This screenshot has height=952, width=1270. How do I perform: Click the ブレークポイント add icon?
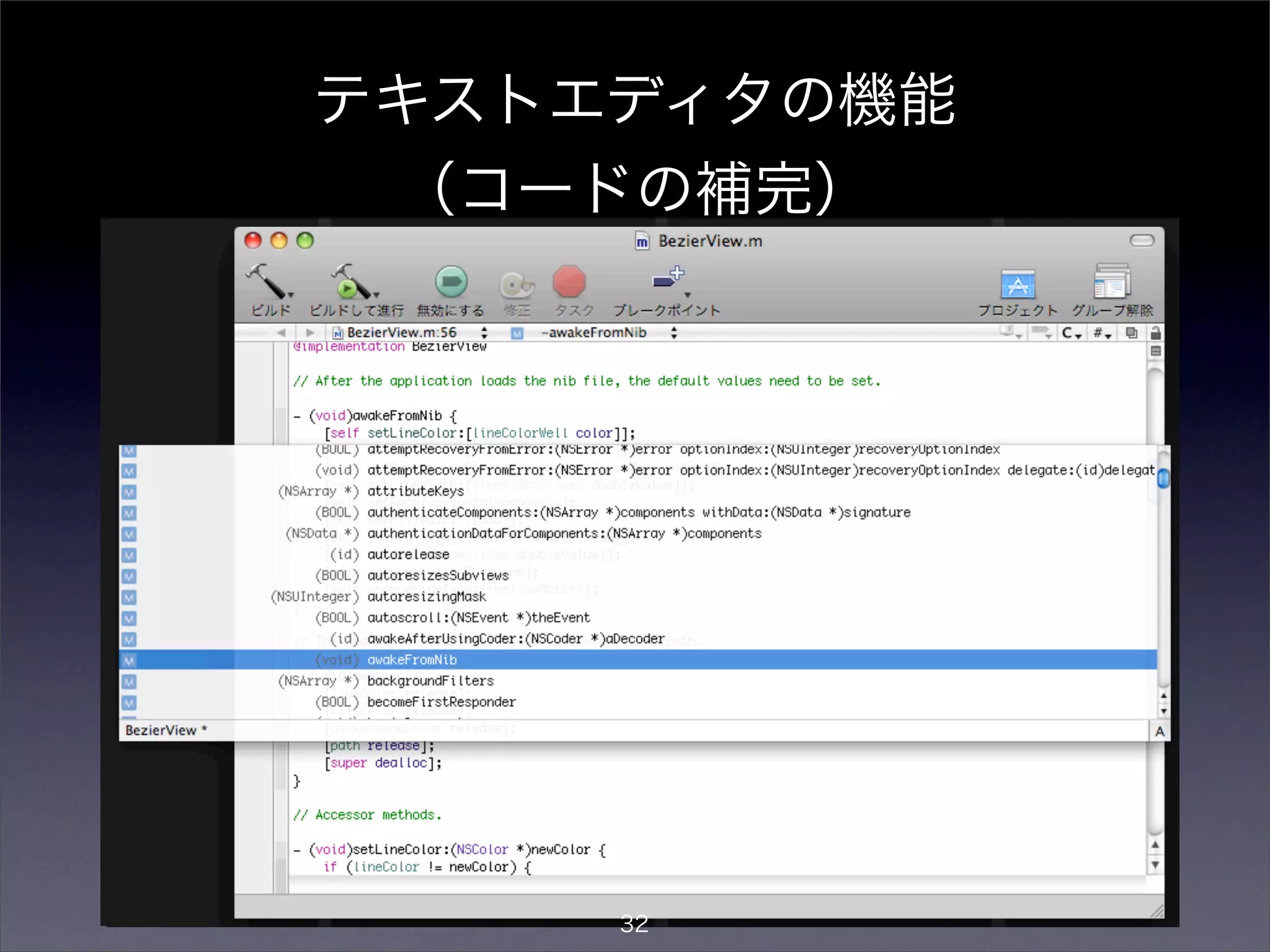668,278
